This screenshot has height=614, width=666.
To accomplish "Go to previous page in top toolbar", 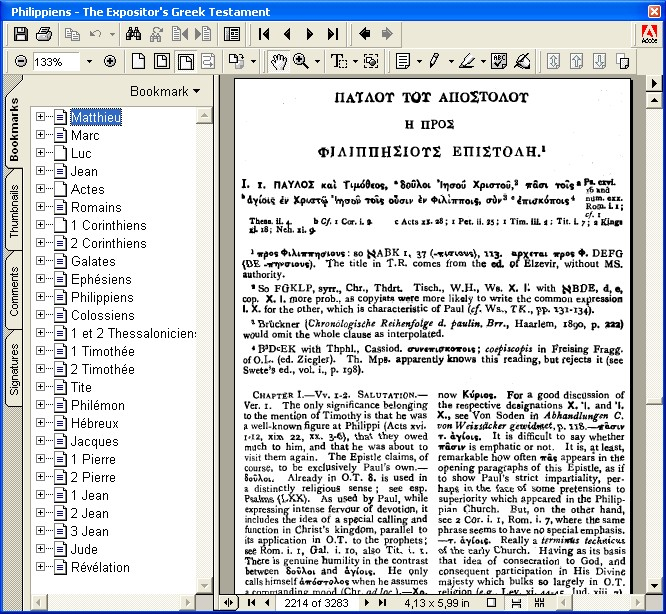I will click(x=287, y=34).
